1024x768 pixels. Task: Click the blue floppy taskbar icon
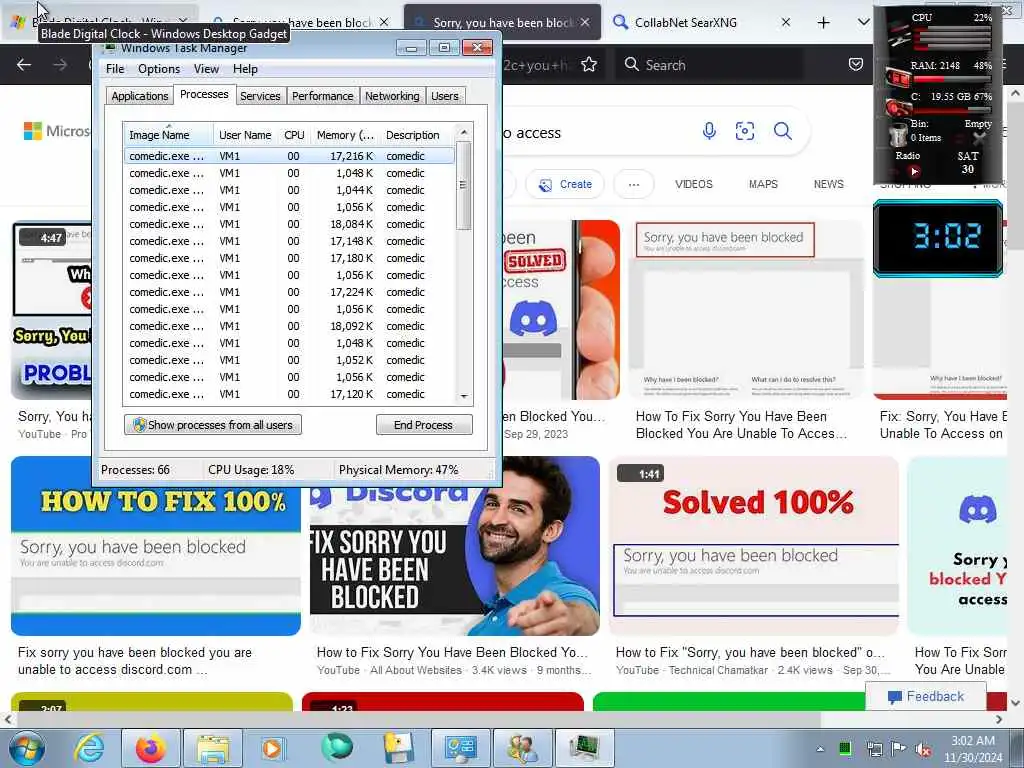398,748
